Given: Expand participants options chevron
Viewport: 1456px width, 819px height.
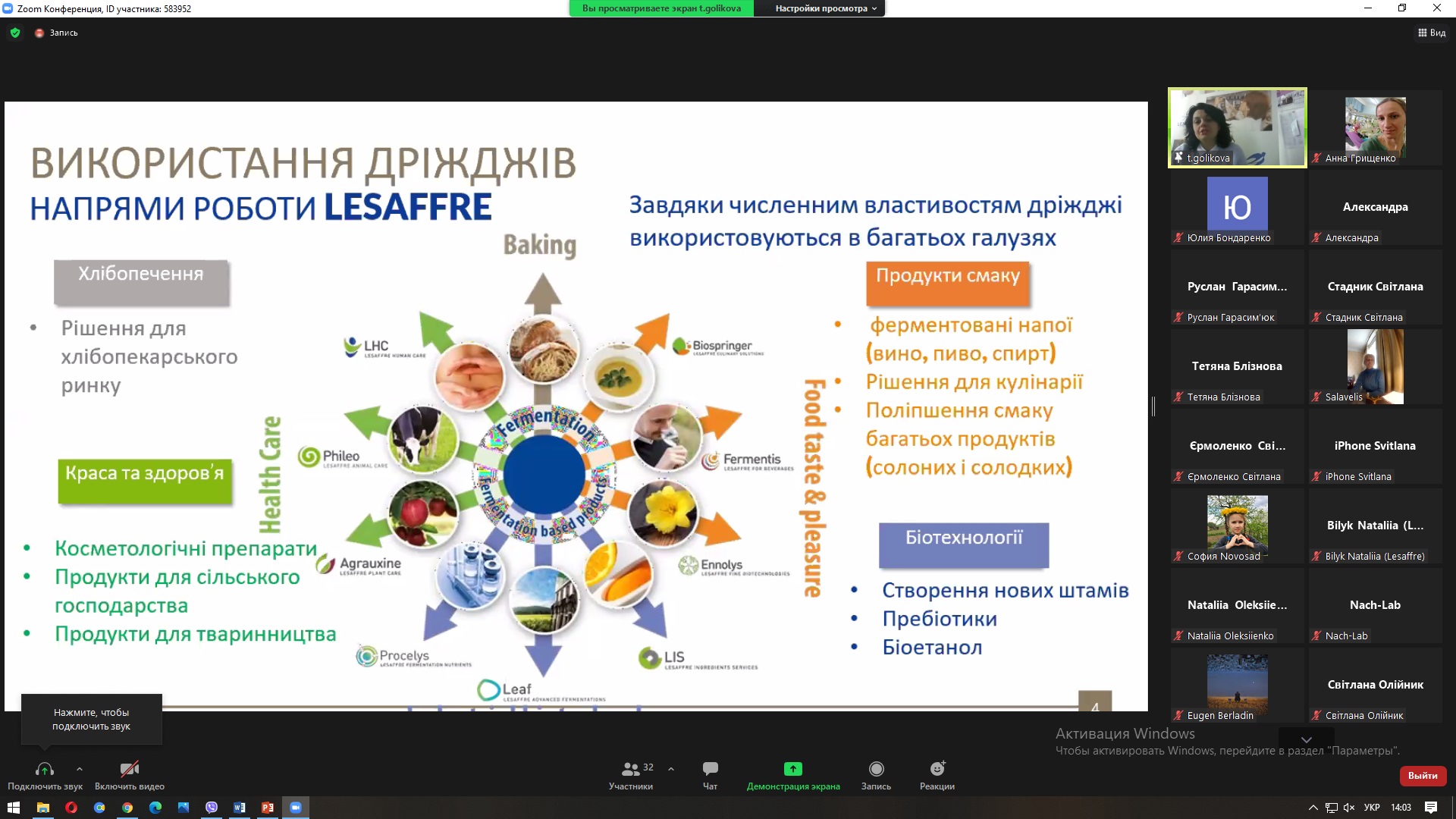Looking at the screenshot, I should click(671, 769).
